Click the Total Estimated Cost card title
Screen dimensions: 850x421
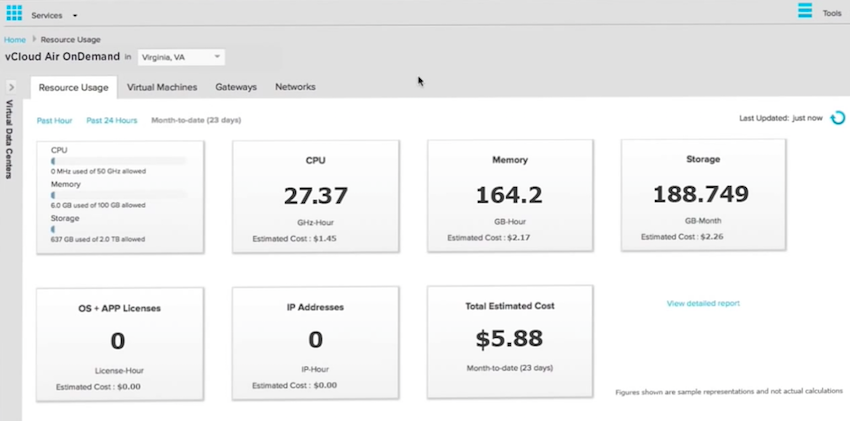pos(510,306)
